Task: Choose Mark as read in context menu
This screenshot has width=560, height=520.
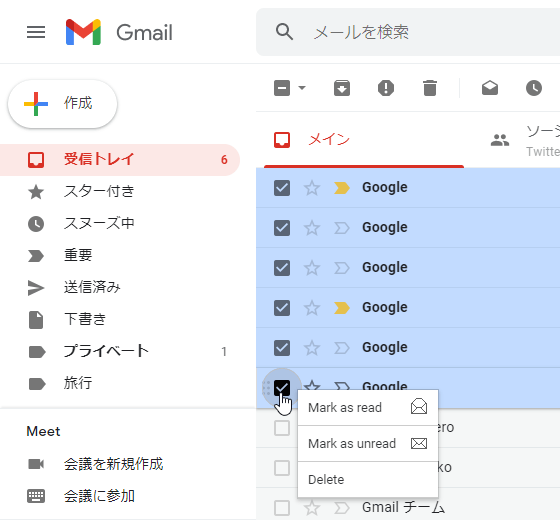Action: tap(368, 408)
